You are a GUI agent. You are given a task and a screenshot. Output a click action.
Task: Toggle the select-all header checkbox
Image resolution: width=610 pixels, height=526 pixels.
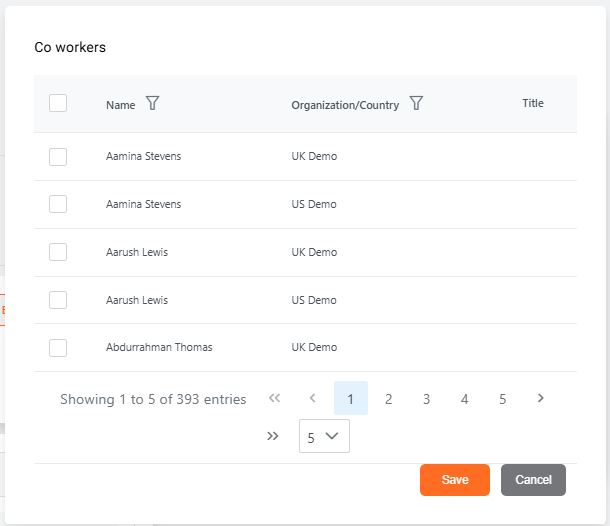(x=58, y=103)
